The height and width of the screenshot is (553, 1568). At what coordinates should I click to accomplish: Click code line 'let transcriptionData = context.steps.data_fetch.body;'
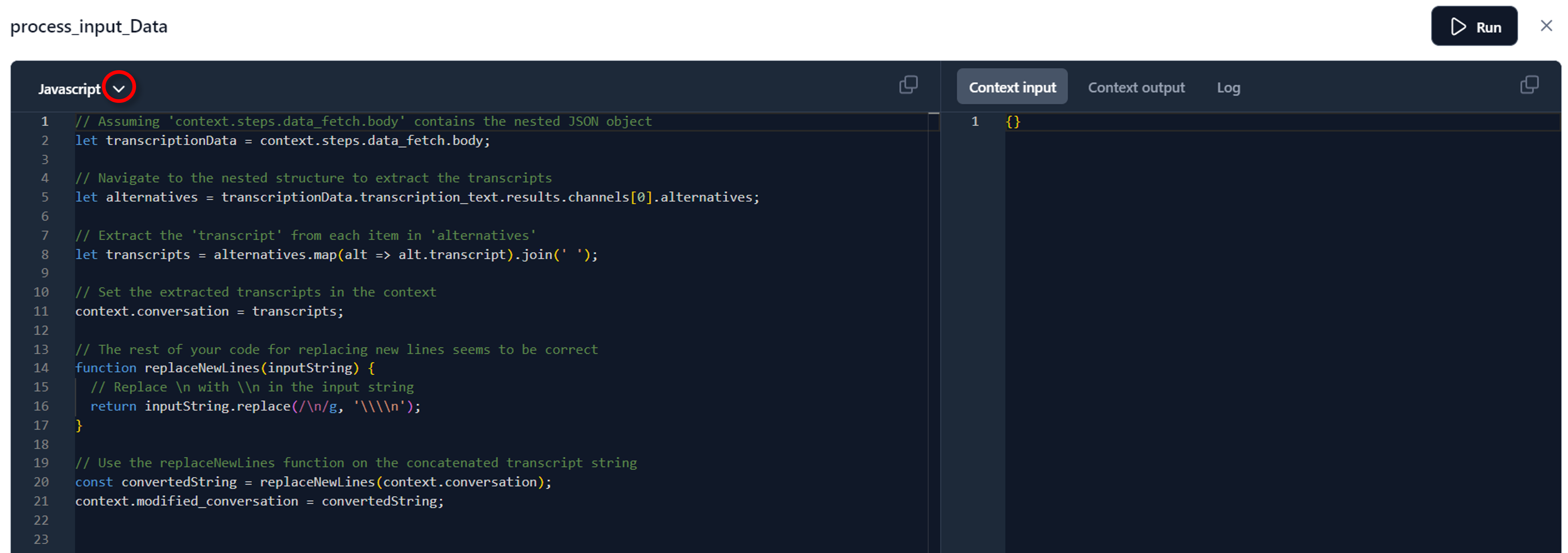click(282, 141)
